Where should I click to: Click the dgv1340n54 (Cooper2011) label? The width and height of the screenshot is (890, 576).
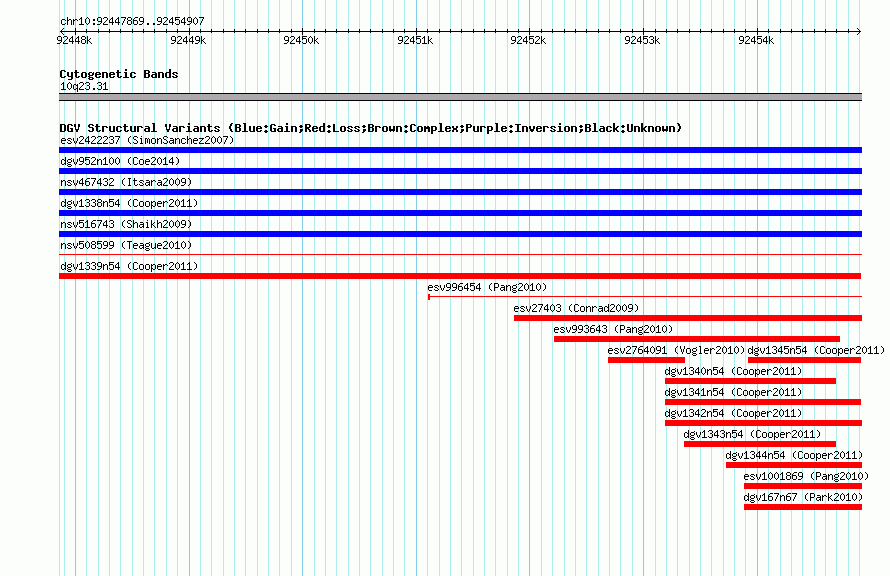733,371
